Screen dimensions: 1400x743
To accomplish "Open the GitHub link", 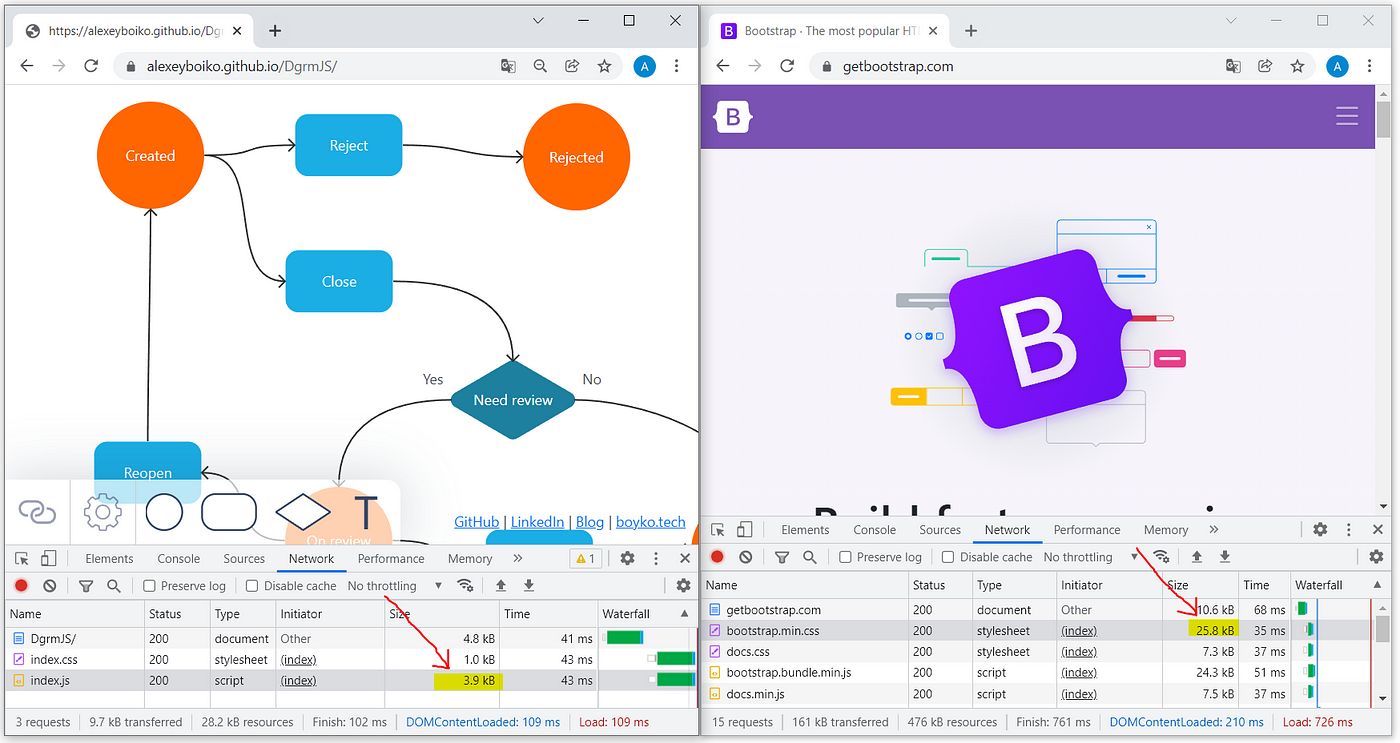I will [477, 522].
